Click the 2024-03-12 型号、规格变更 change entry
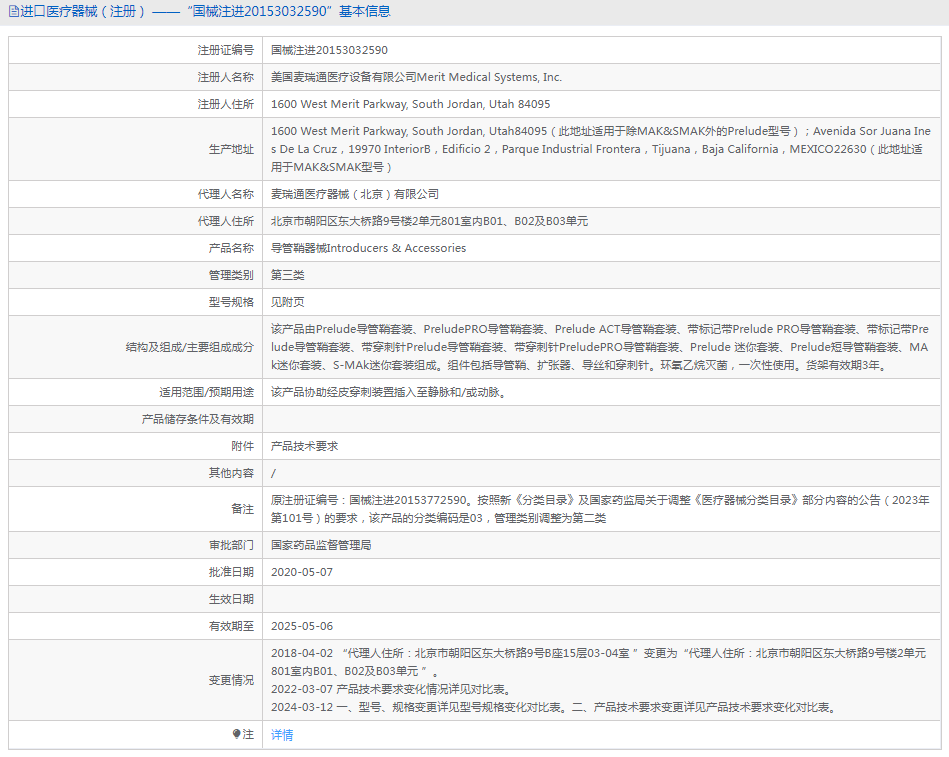This screenshot has width=949, height=757. point(555,707)
